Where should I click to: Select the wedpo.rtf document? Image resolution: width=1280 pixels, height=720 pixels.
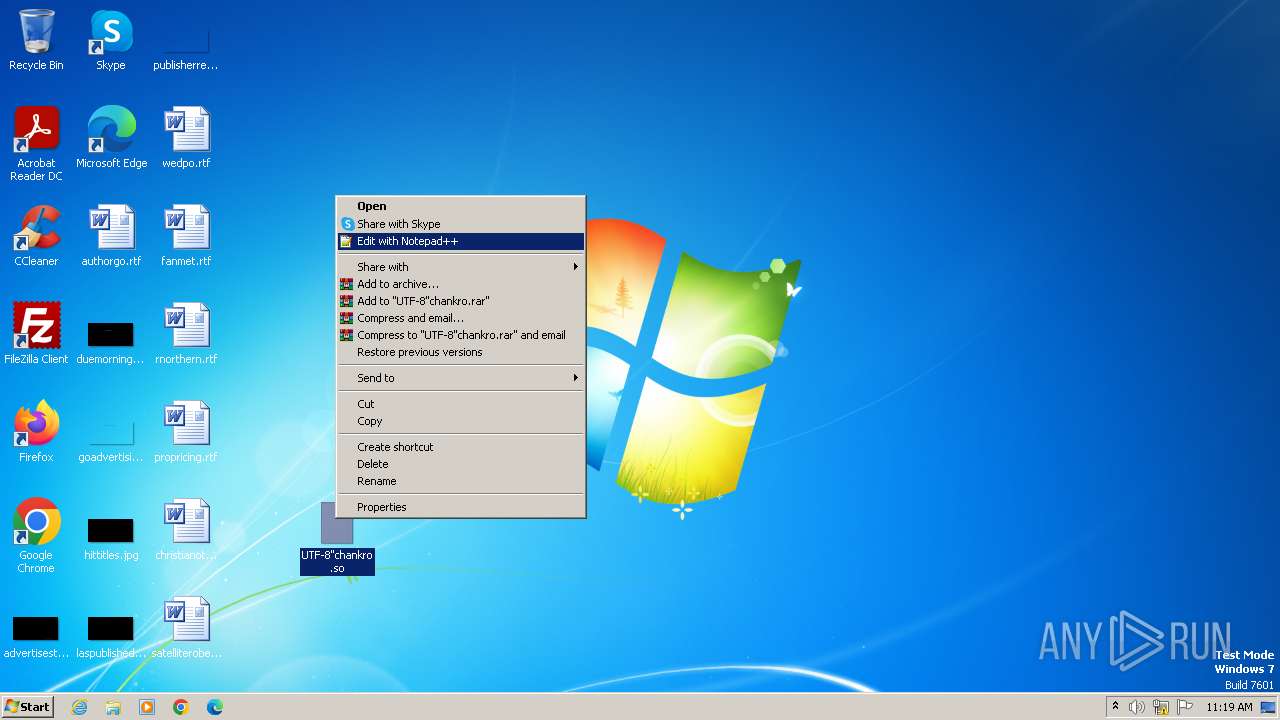tap(186, 138)
